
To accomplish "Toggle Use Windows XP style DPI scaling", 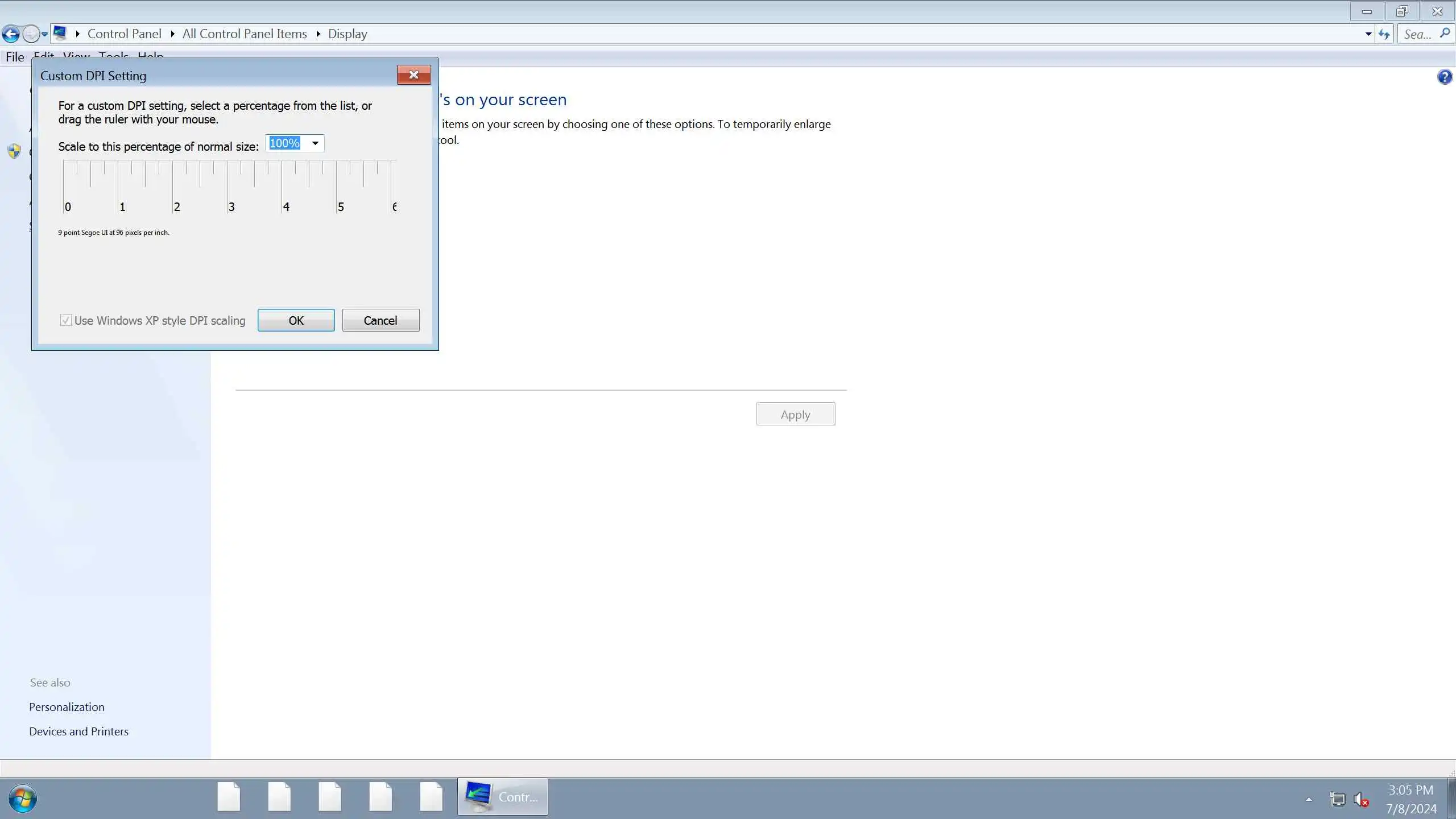I will pyautogui.click(x=66, y=321).
